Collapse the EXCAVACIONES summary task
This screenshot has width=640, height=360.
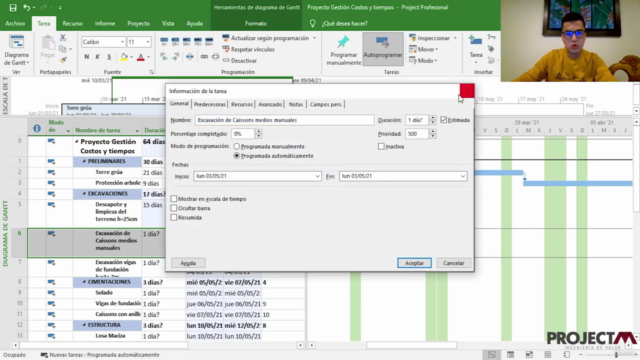pyautogui.click(x=84, y=194)
